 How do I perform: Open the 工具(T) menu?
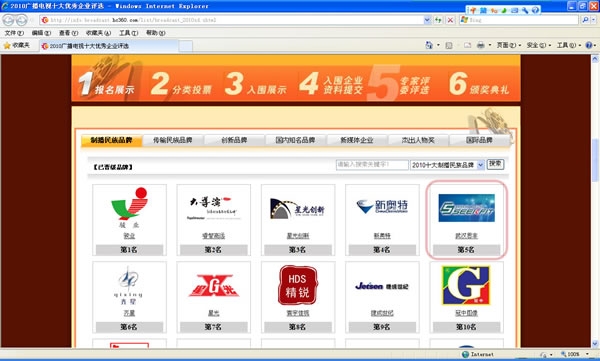coord(128,33)
